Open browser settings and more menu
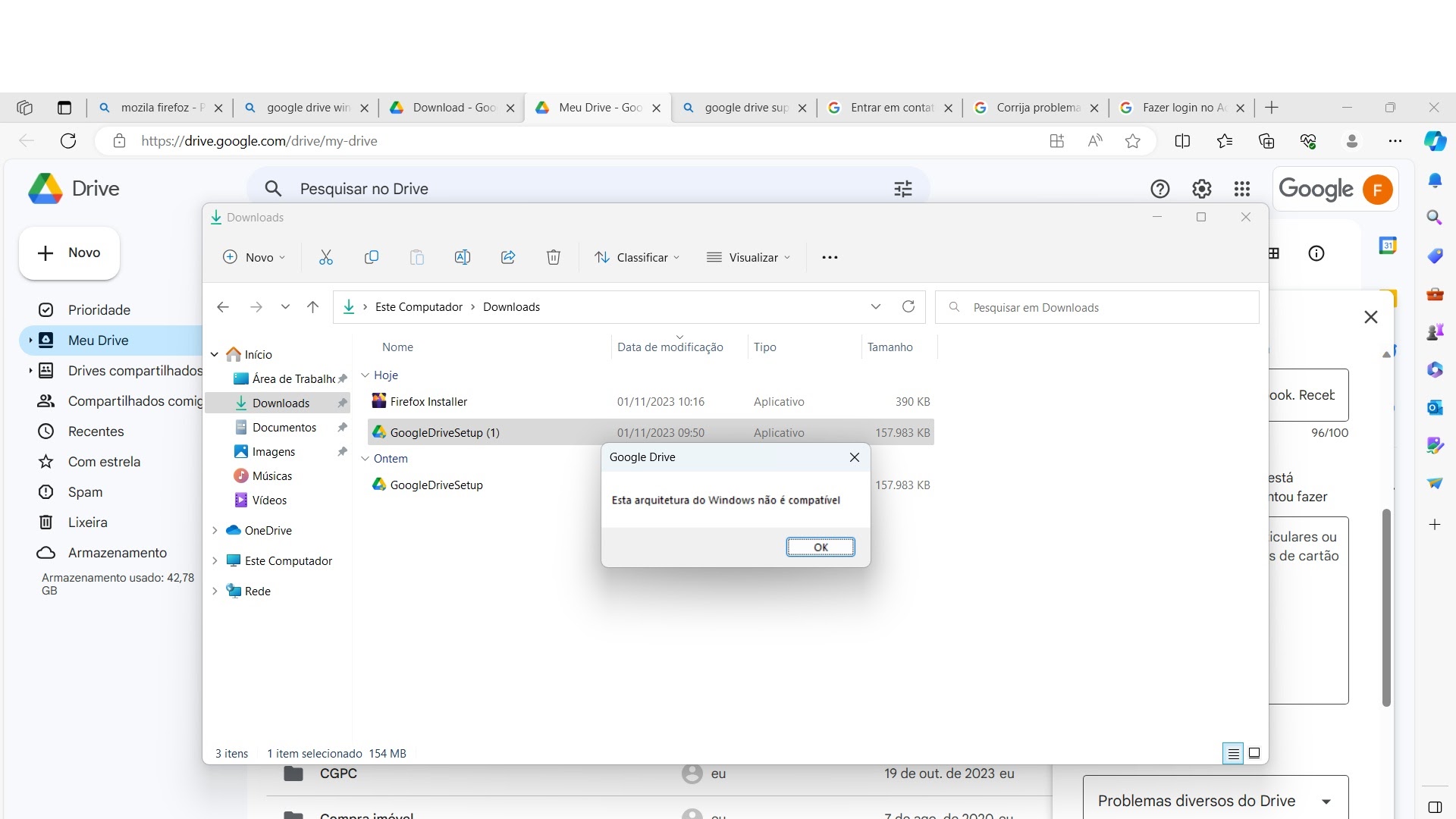 pos(1395,141)
